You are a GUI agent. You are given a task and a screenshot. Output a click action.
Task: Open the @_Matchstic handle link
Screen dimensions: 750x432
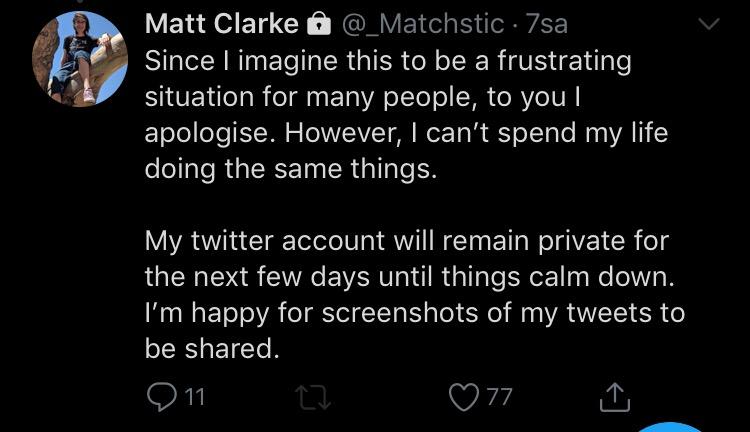point(423,23)
